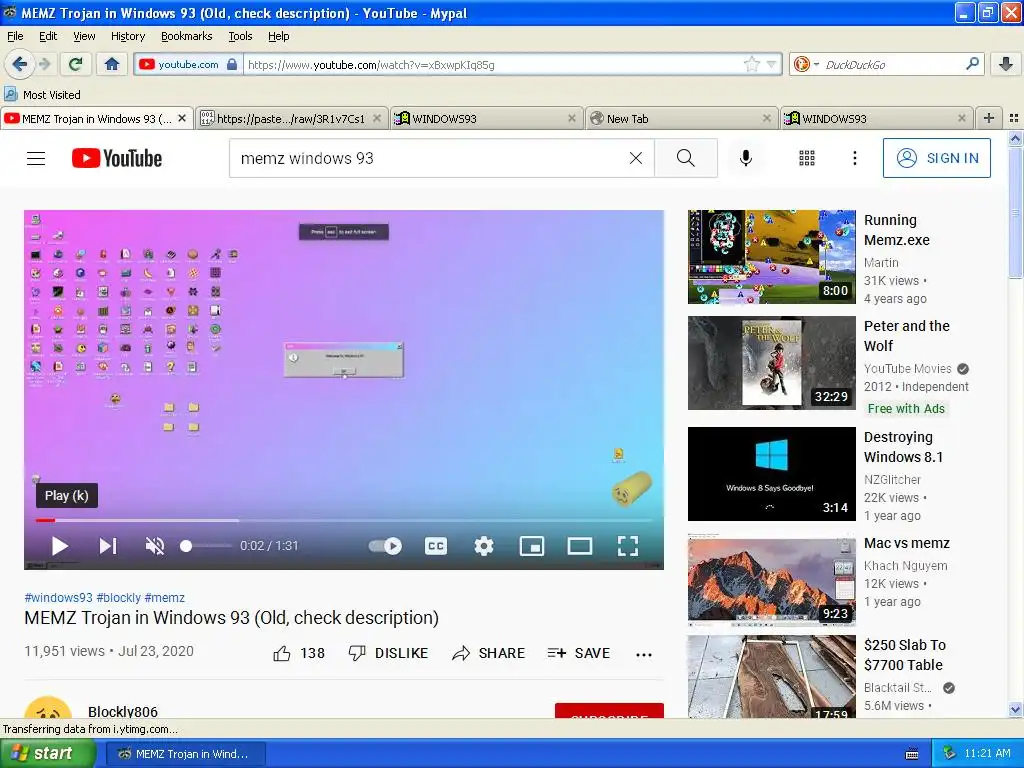Click the #memz hashtag link
1024x768 pixels.
pos(165,598)
